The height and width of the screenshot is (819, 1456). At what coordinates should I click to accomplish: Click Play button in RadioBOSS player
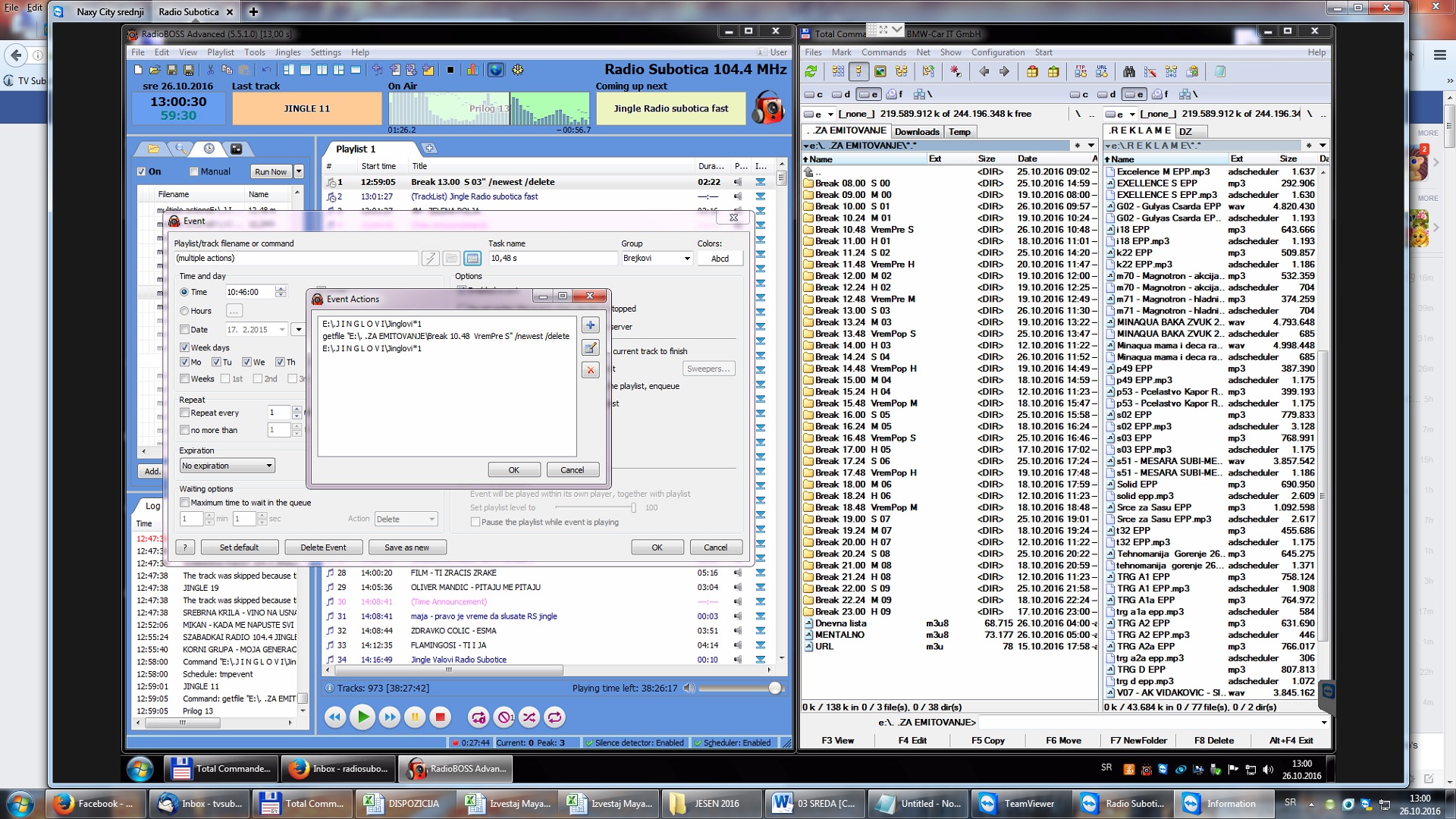(362, 717)
